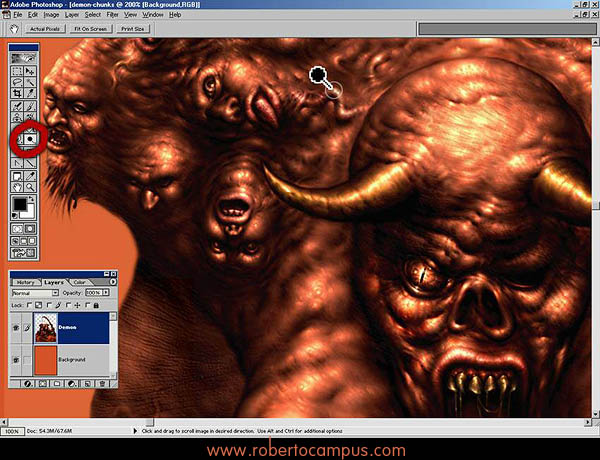Hide the Background layer
The image size is (600, 460).
click(15, 360)
